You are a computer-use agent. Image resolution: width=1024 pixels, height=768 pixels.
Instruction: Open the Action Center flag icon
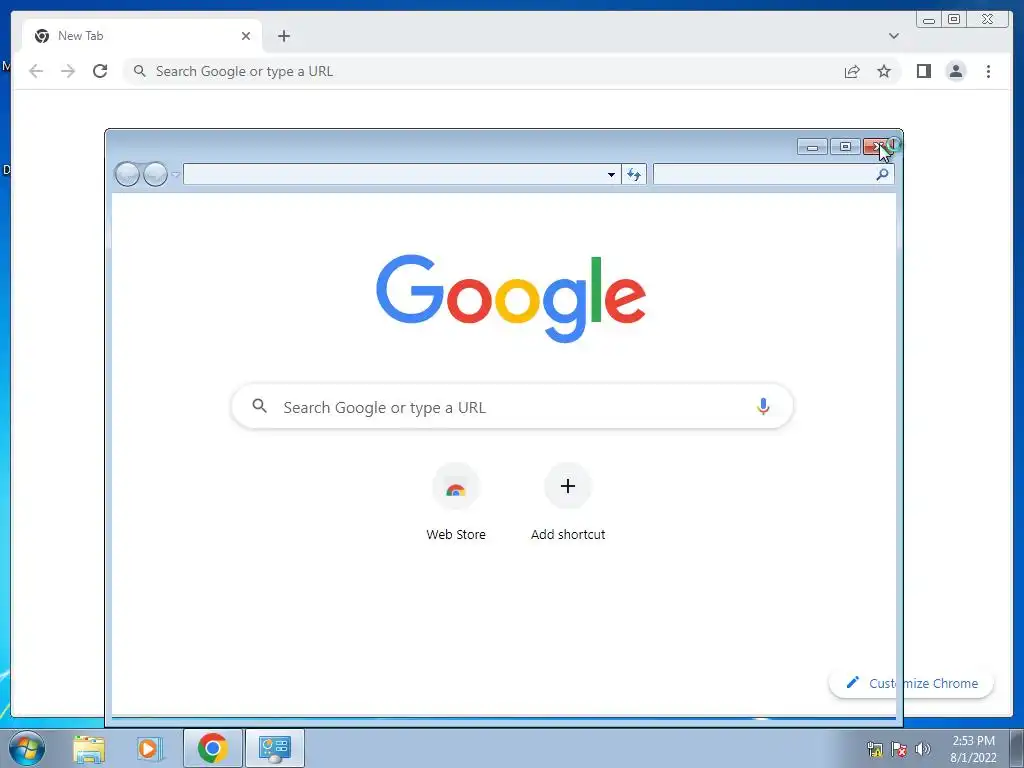tap(899, 749)
